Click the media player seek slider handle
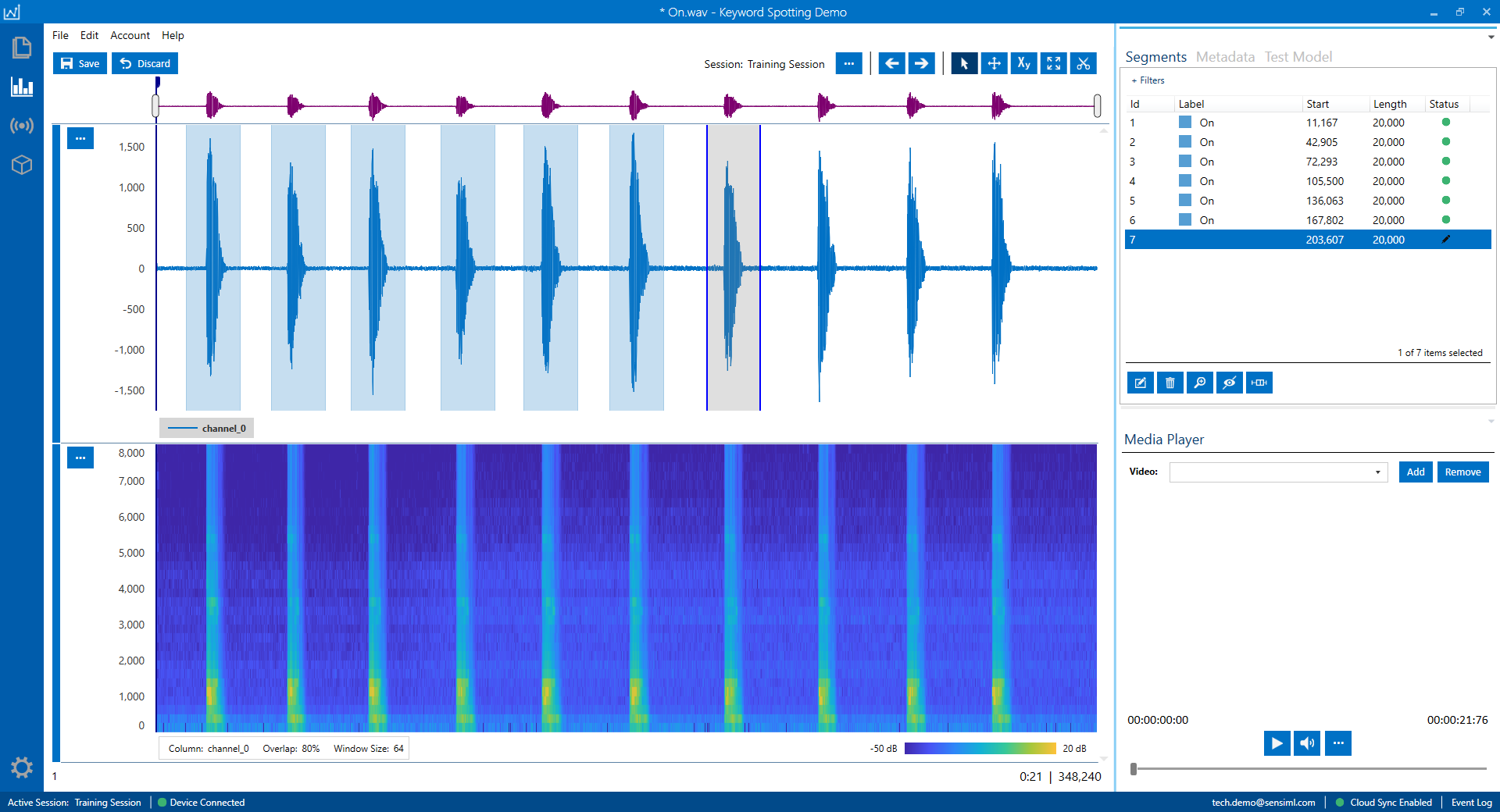 tap(1134, 769)
